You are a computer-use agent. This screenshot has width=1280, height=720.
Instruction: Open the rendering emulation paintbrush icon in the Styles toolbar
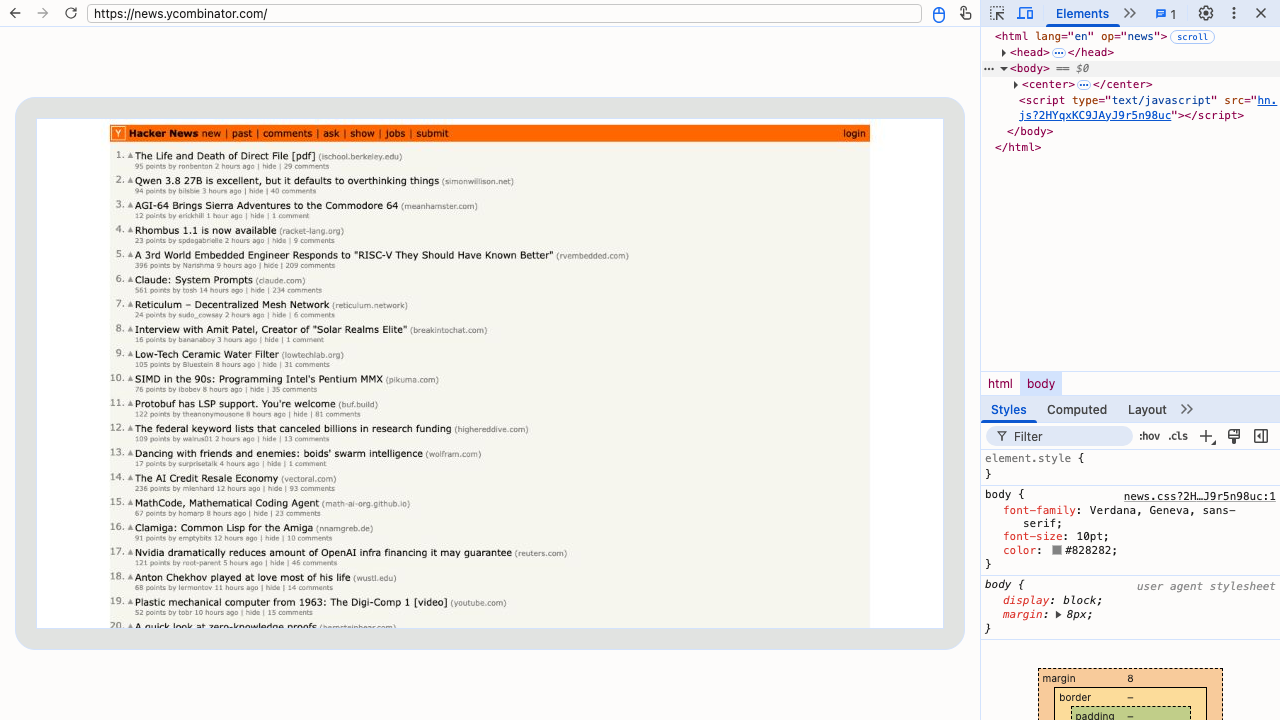pyautogui.click(x=1234, y=437)
